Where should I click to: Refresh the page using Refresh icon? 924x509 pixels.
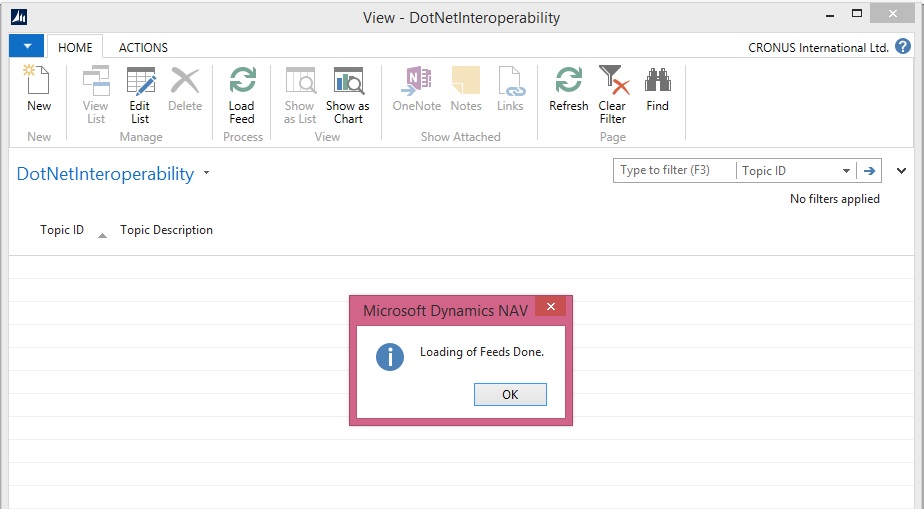click(x=569, y=80)
